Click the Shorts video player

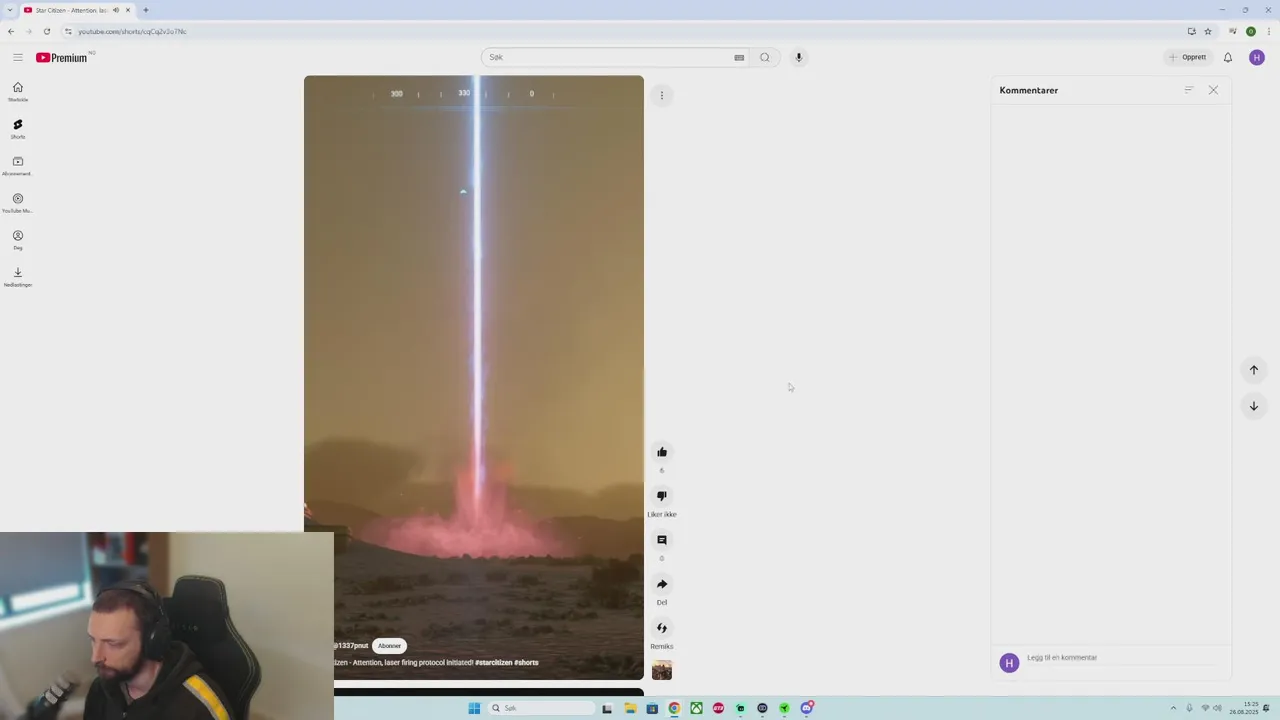(x=474, y=377)
